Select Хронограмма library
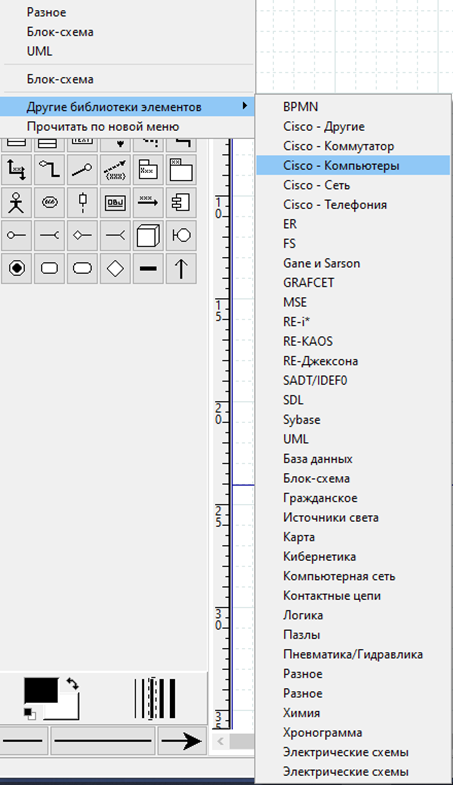The image size is (453, 785). tap(353, 732)
